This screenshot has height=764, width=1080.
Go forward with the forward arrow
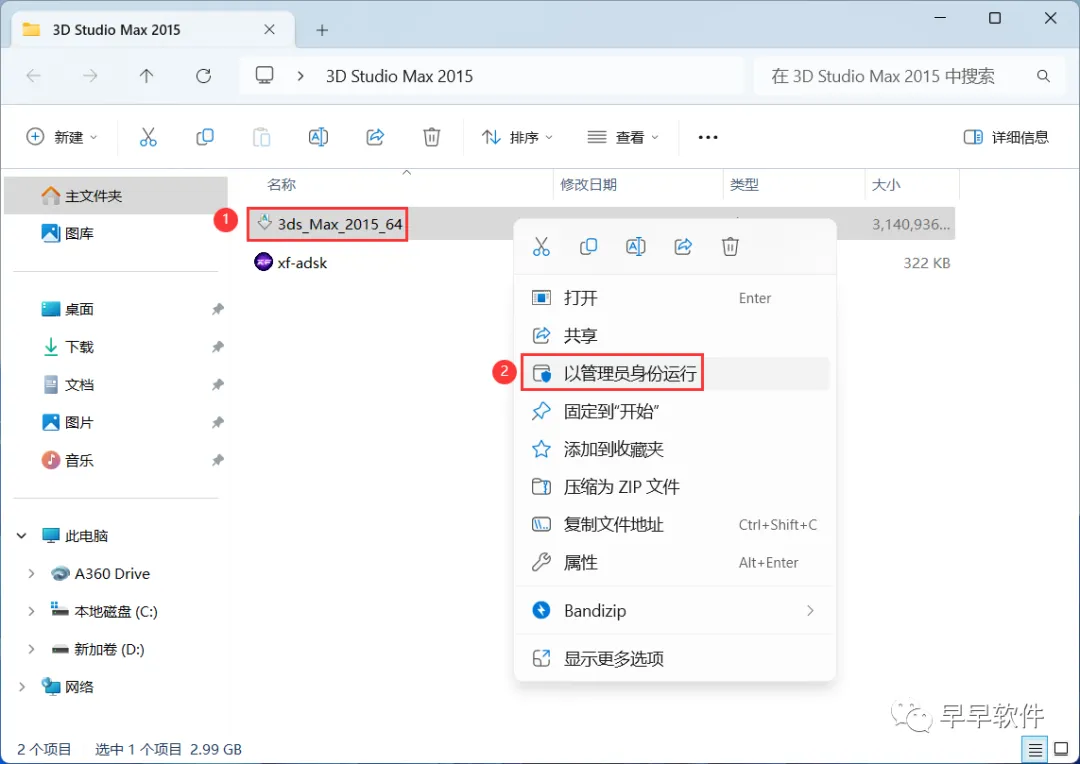click(x=90, y=76)
